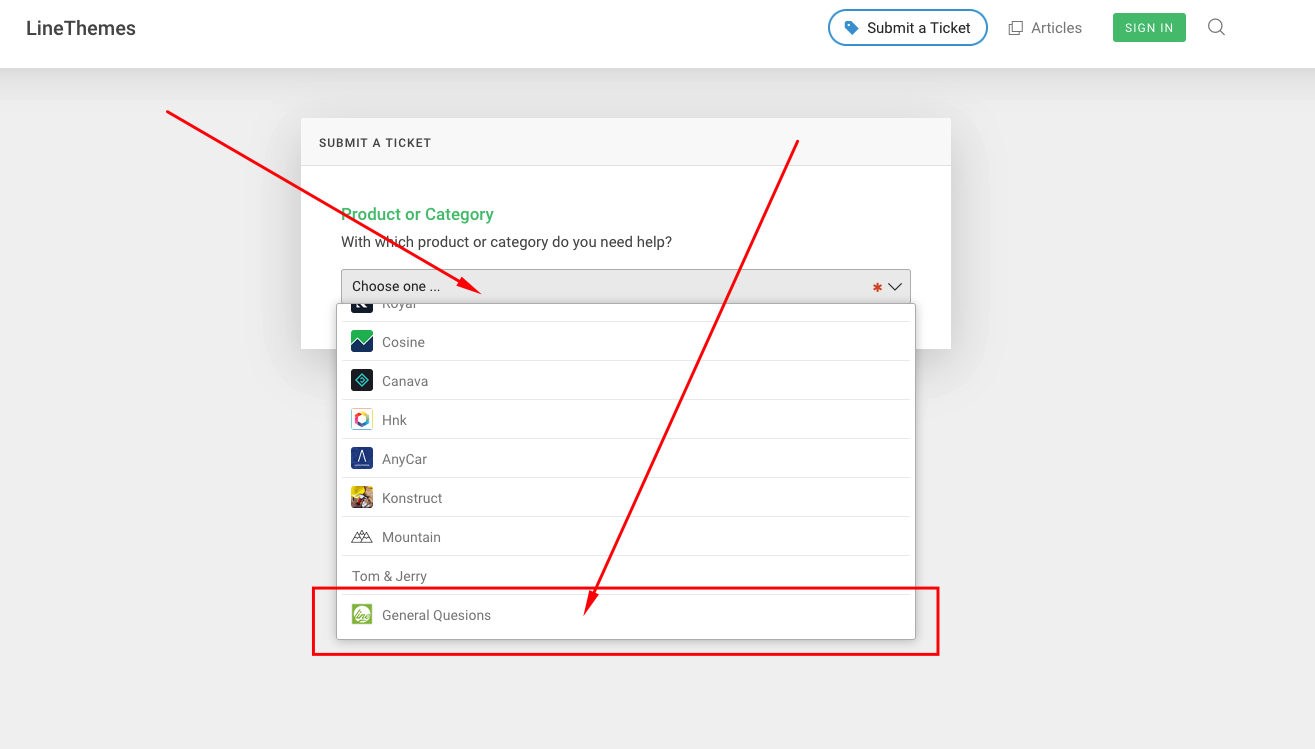Click the Cosine product icon
The image size is (1315, 749).
(362, 342)
